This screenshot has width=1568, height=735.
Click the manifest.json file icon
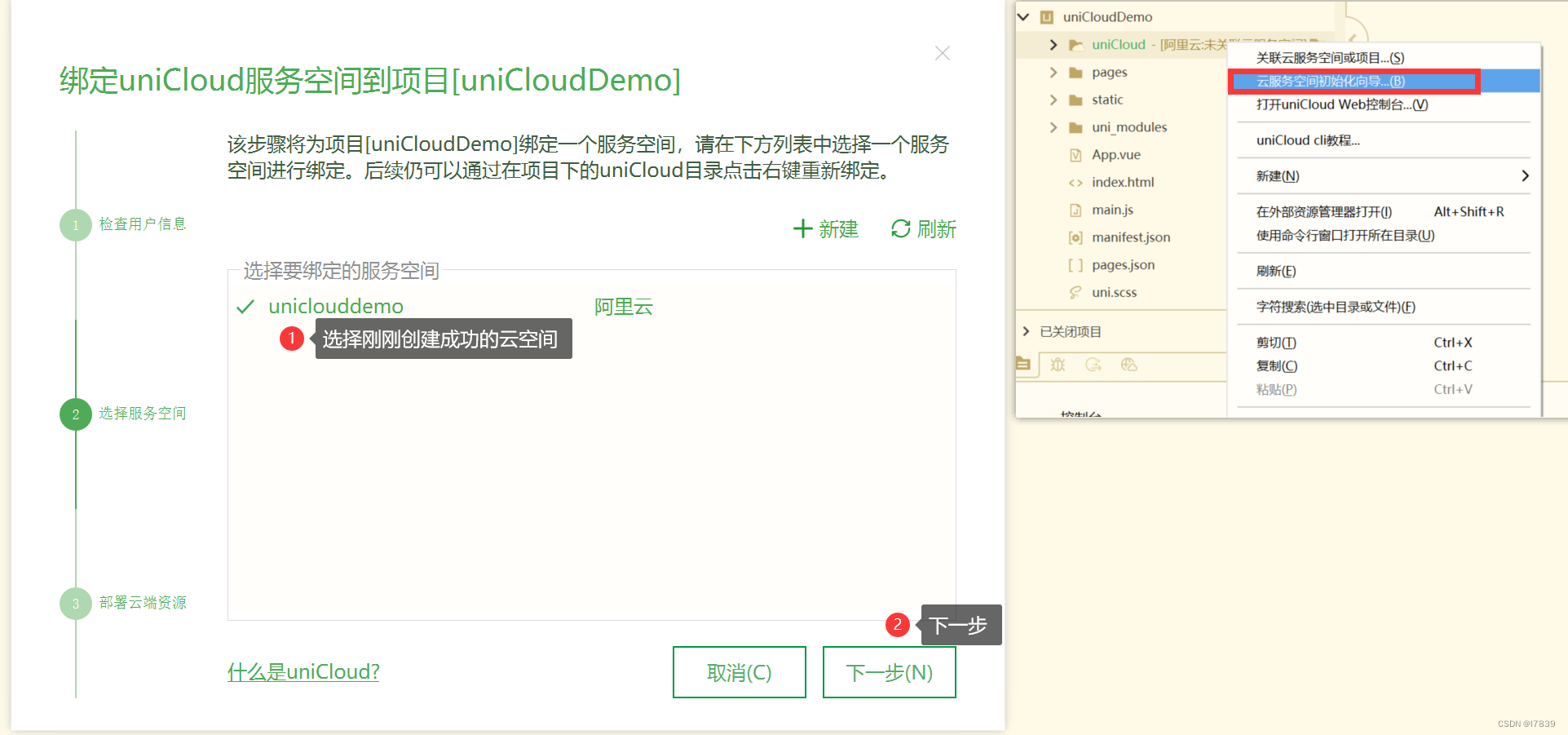click(1076, 237)
